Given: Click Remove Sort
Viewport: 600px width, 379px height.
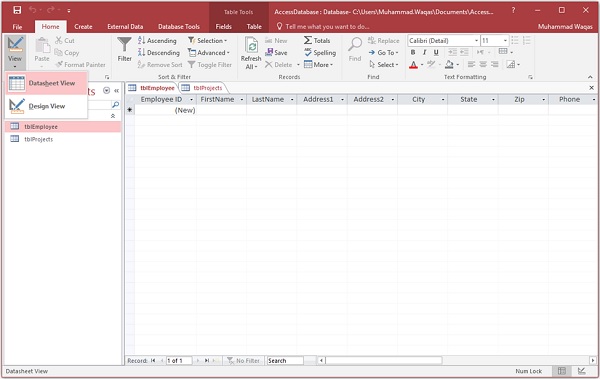Looking at the screenshot, I should [x=160, y=65].
